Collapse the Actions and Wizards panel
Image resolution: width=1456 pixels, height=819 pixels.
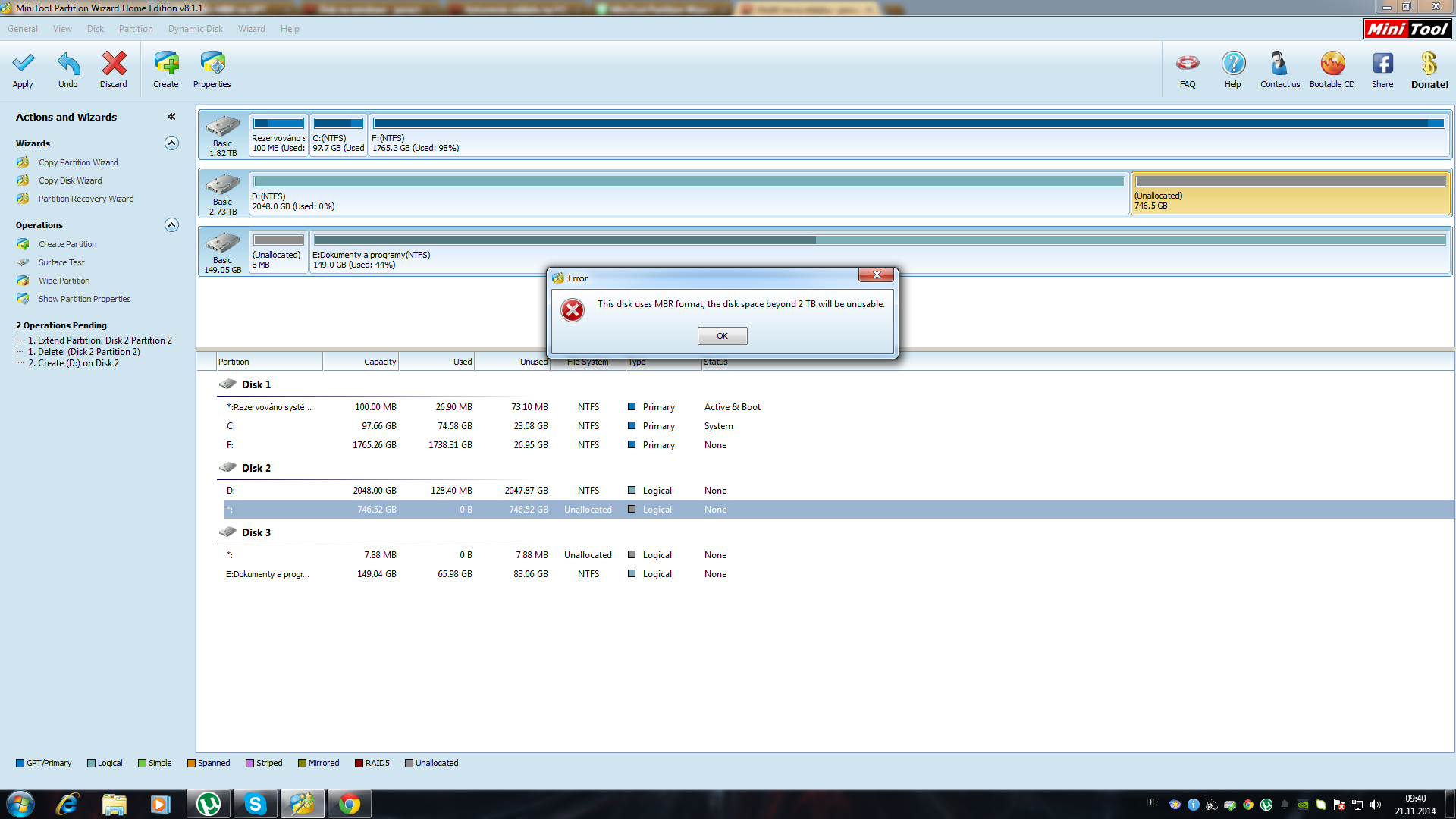[172, 117]
